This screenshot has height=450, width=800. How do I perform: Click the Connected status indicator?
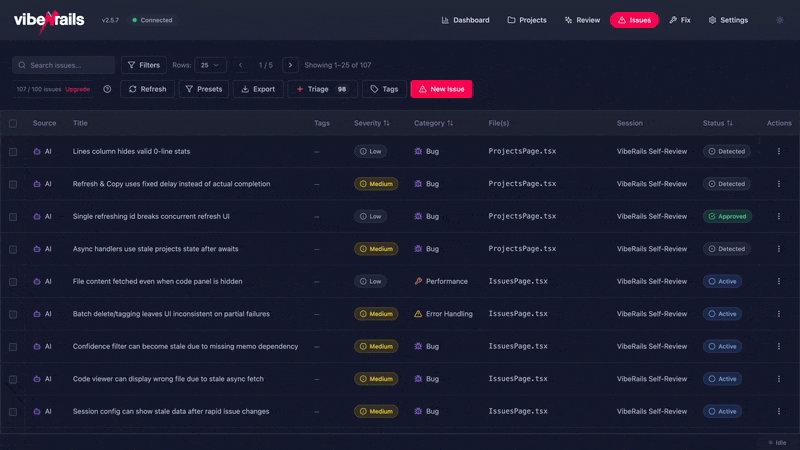coord(152,20)
